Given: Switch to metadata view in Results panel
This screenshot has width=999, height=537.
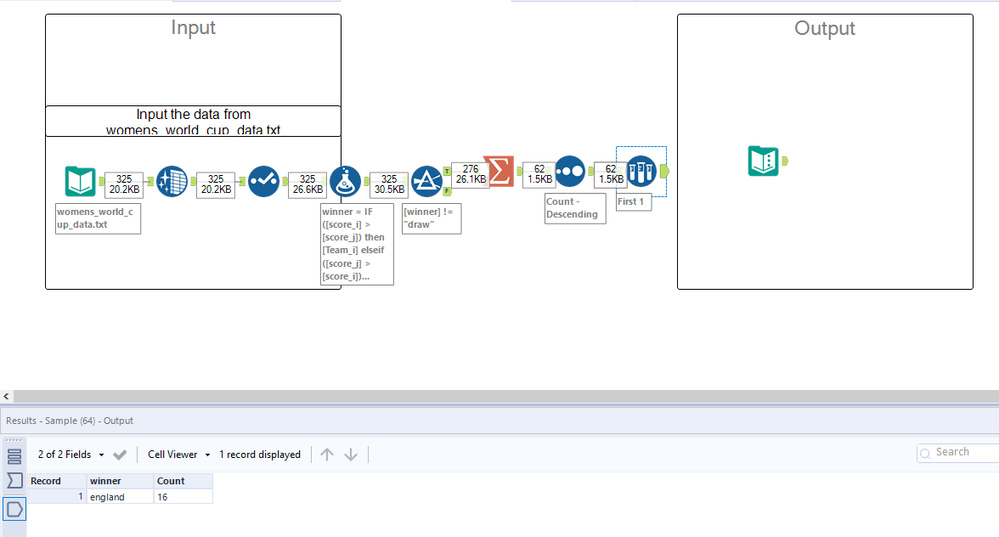Looking at the screenshot, I should (14, 481).
